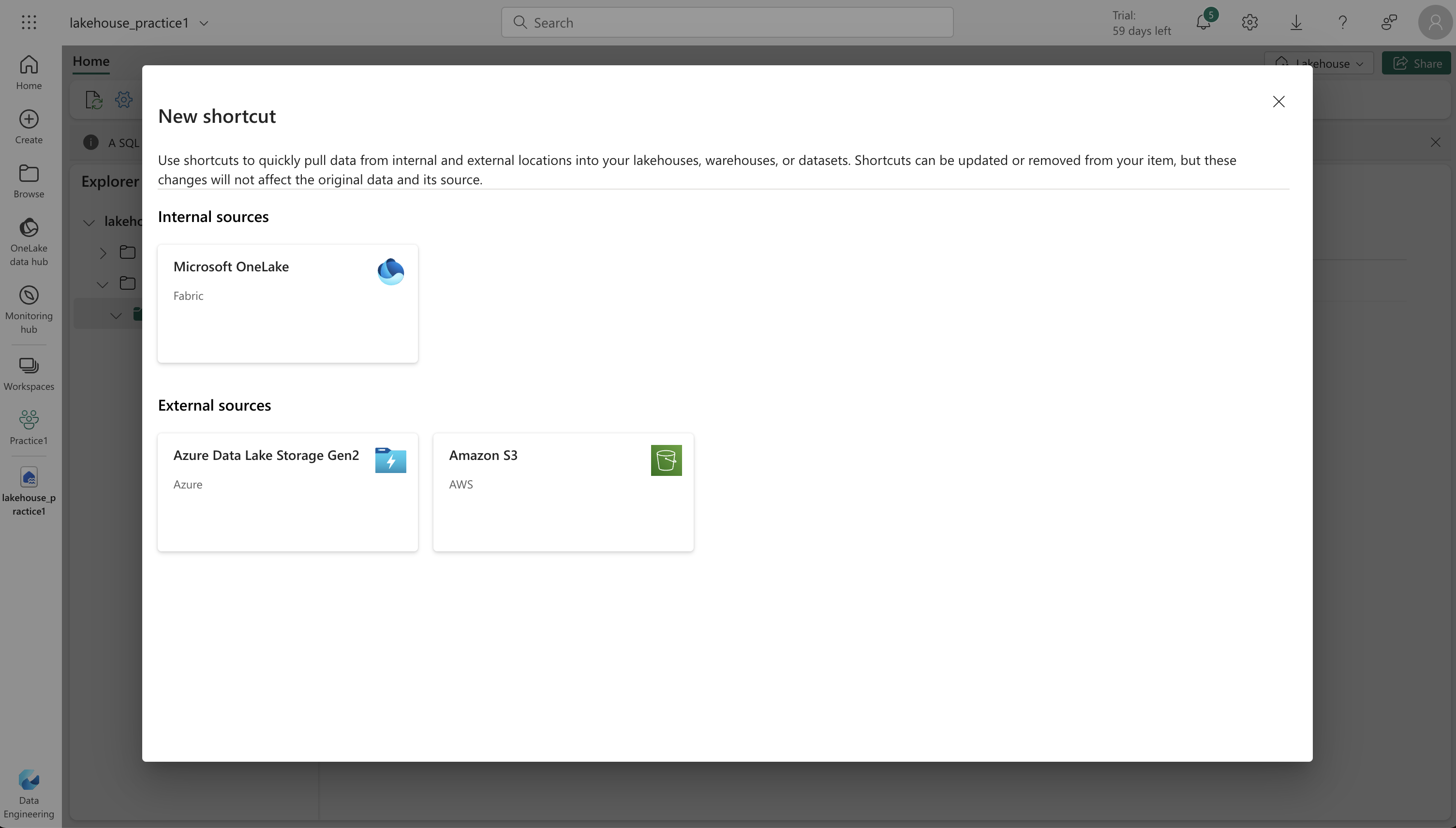Collapse the second folder in Explorer
The width and height of the screenshot is (1456, 828).
click(x=103, y=284)
